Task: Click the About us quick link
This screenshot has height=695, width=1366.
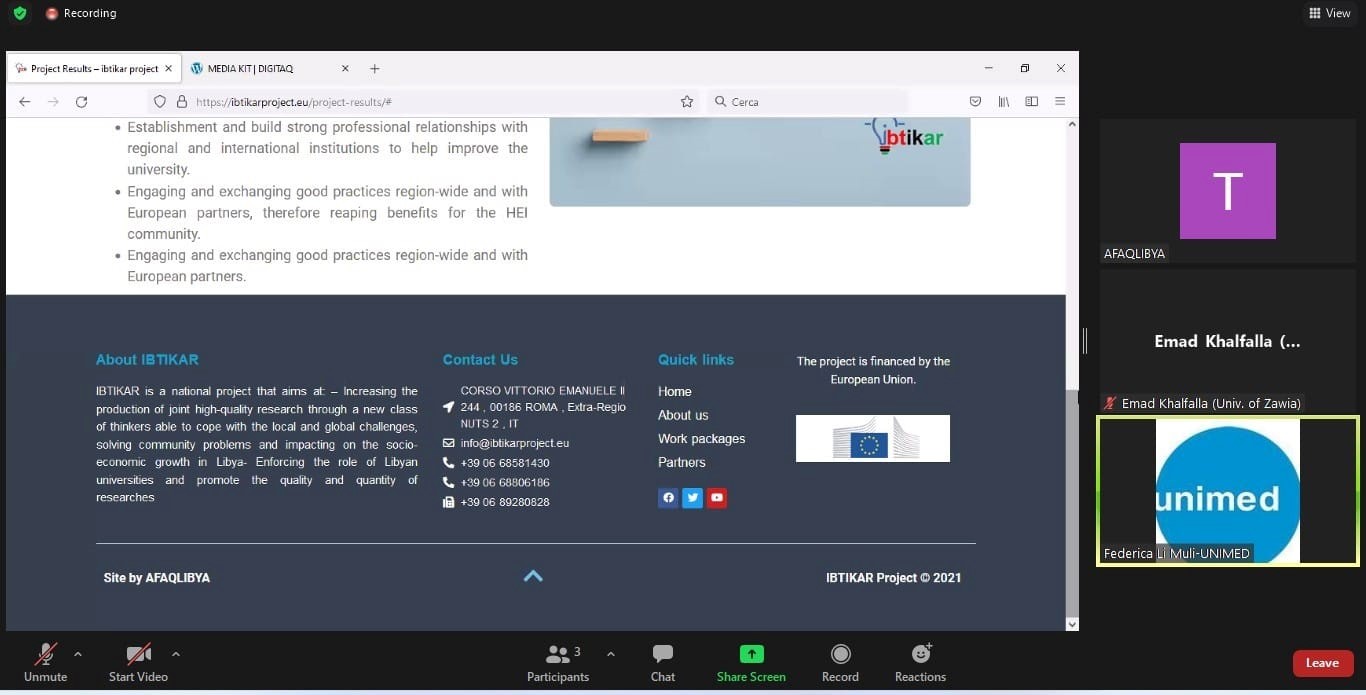Action: pyautogui.click(x=683, y=415)
